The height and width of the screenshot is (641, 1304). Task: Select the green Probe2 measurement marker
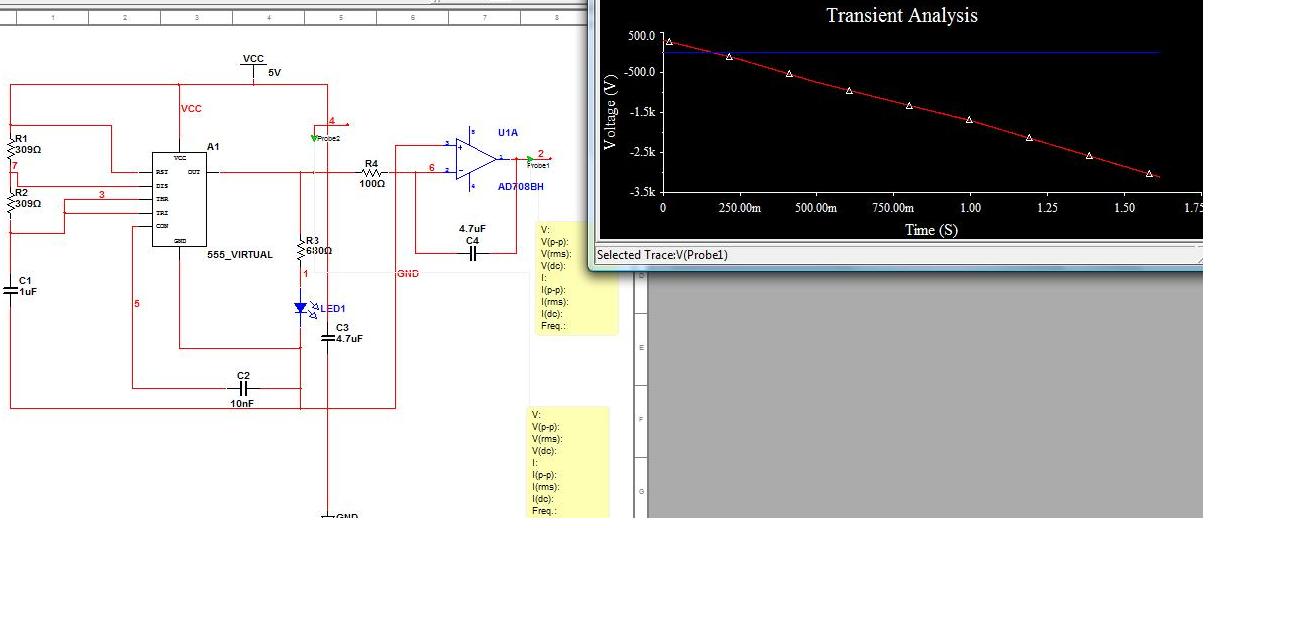pos(314,137)
